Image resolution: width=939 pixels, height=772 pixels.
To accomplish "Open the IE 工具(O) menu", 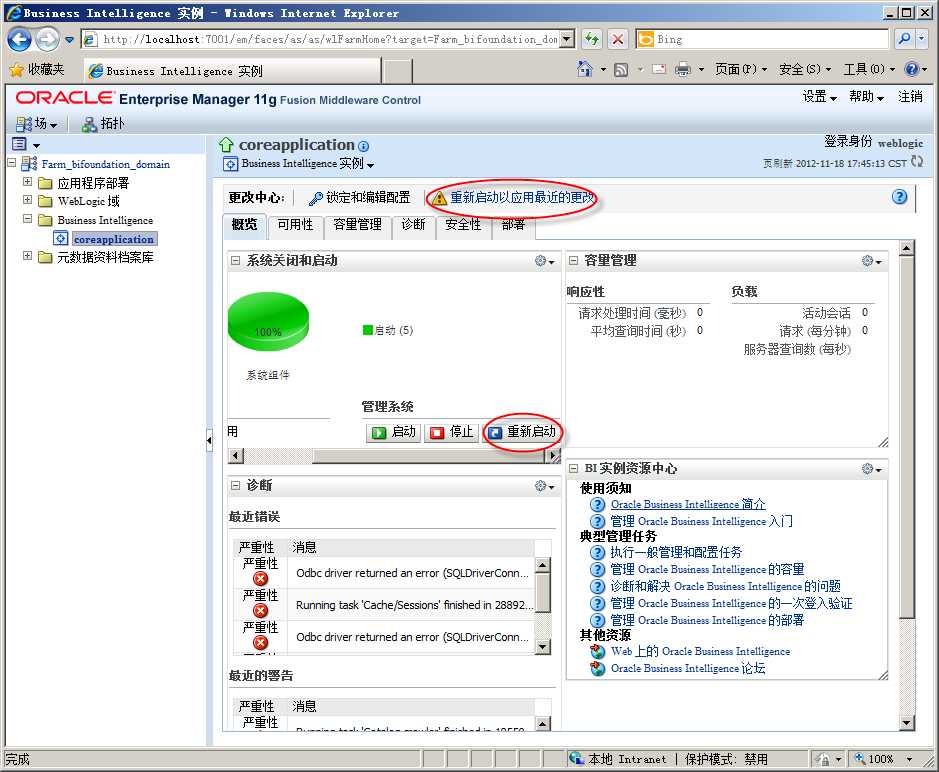I will pos(869,69).
